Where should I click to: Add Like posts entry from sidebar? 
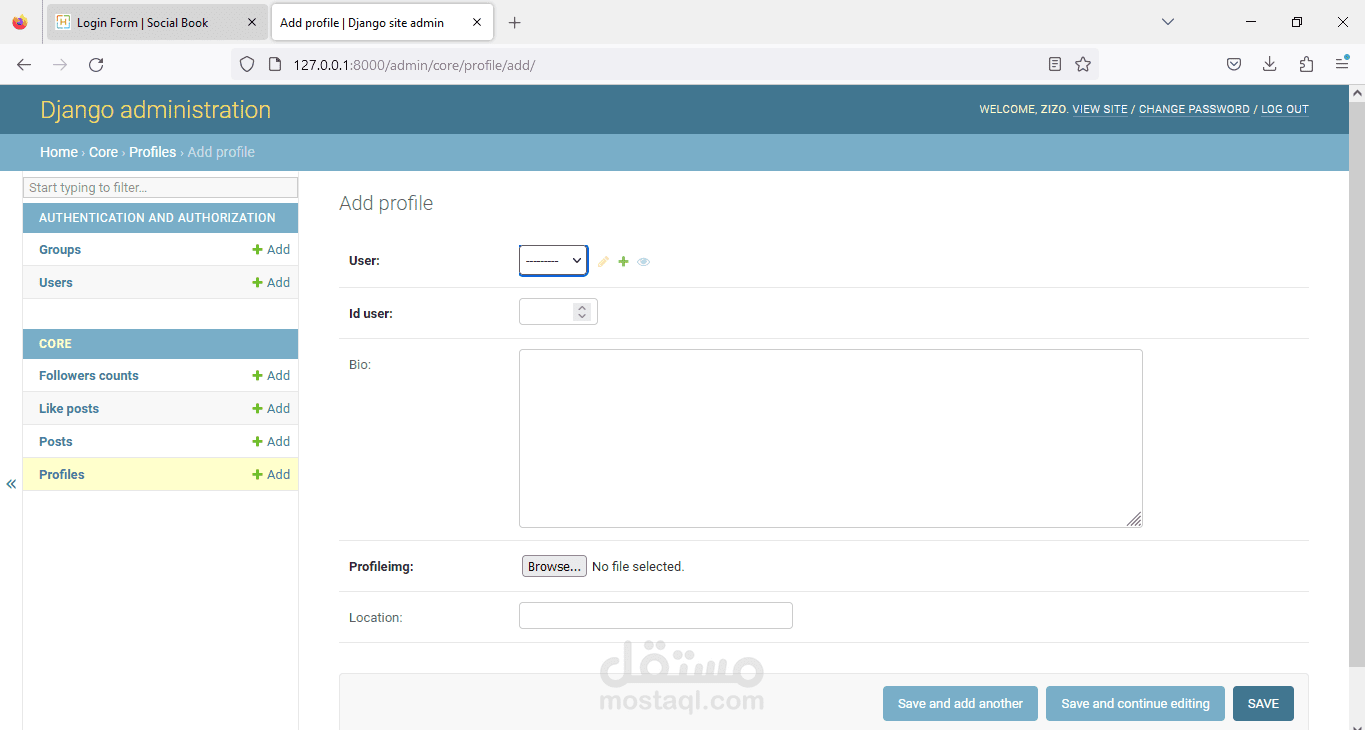271,409
